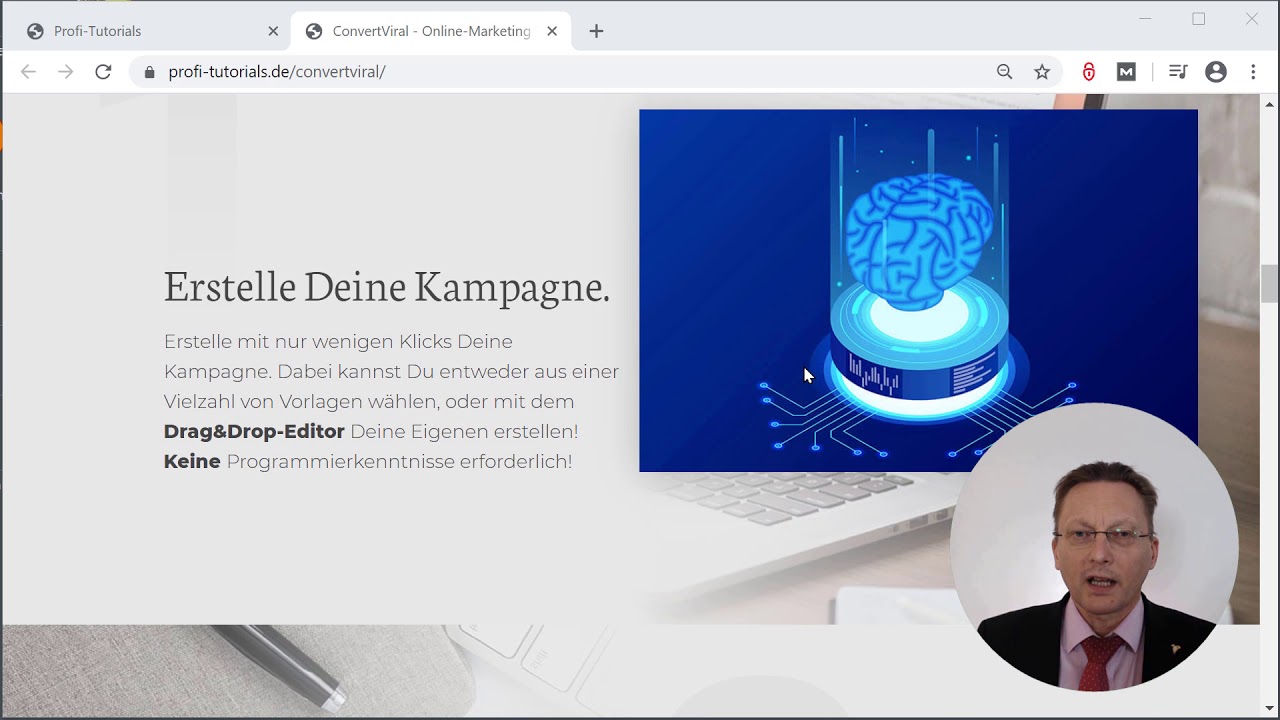
Task: Click the bold word 'Keine'
Action: point(192,462)
